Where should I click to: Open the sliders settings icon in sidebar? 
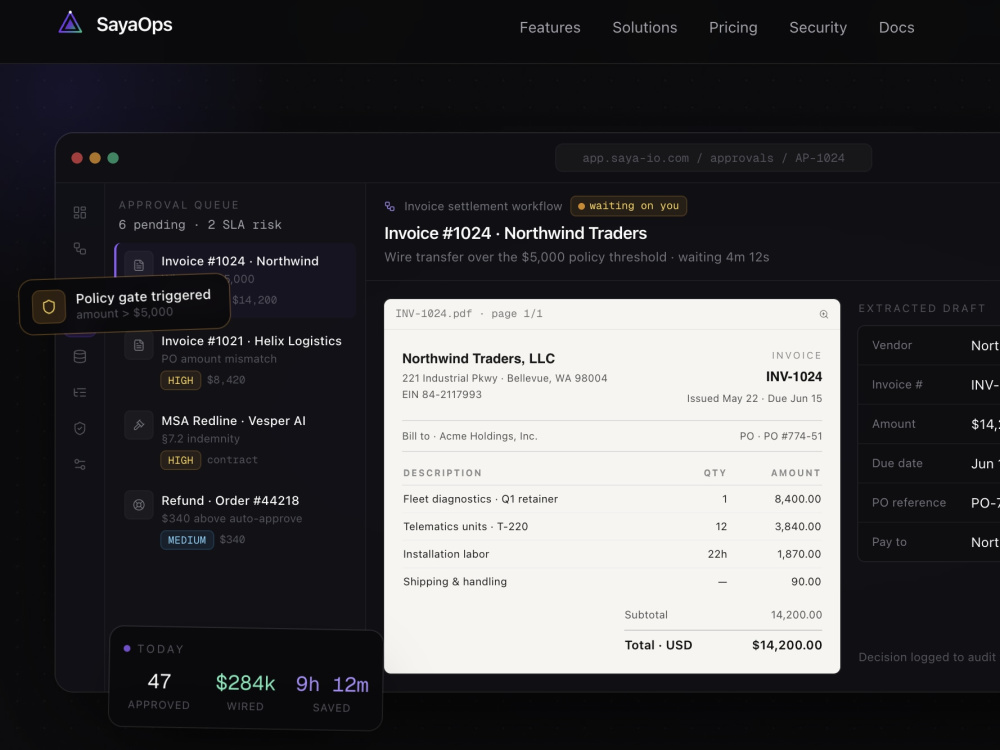(80, 464)
